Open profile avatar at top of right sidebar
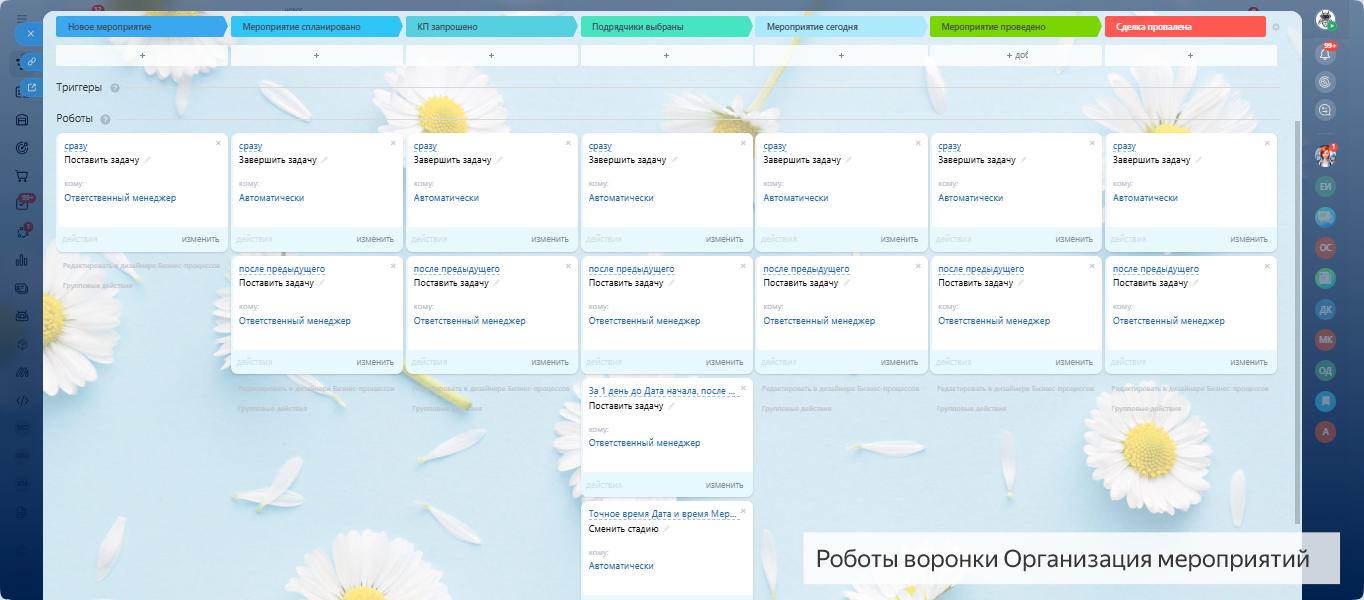Image resolution: width=1364 pixels, height=600 pixels. coord(1326,20)
